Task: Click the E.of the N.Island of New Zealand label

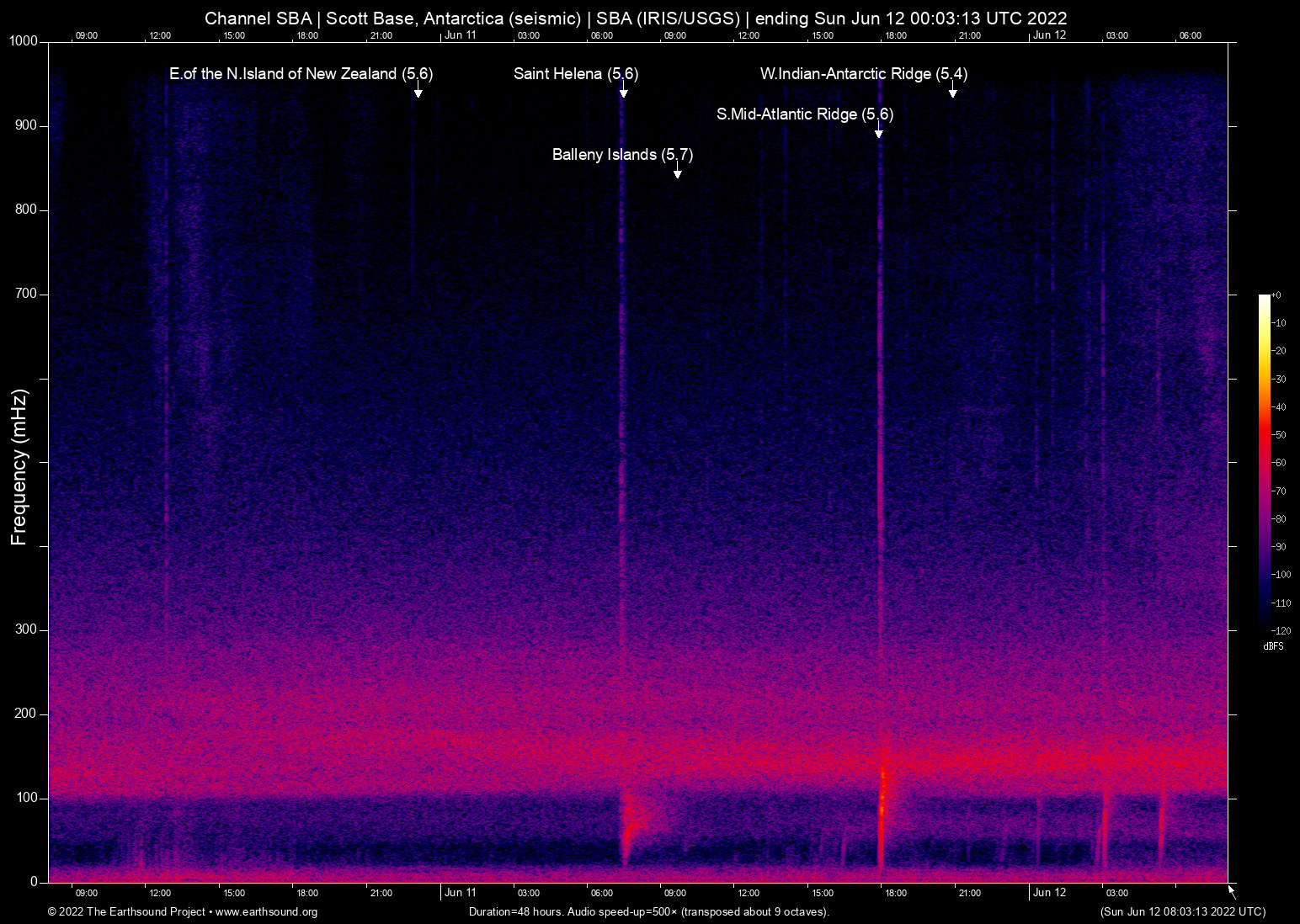Action: coord(301,74)
